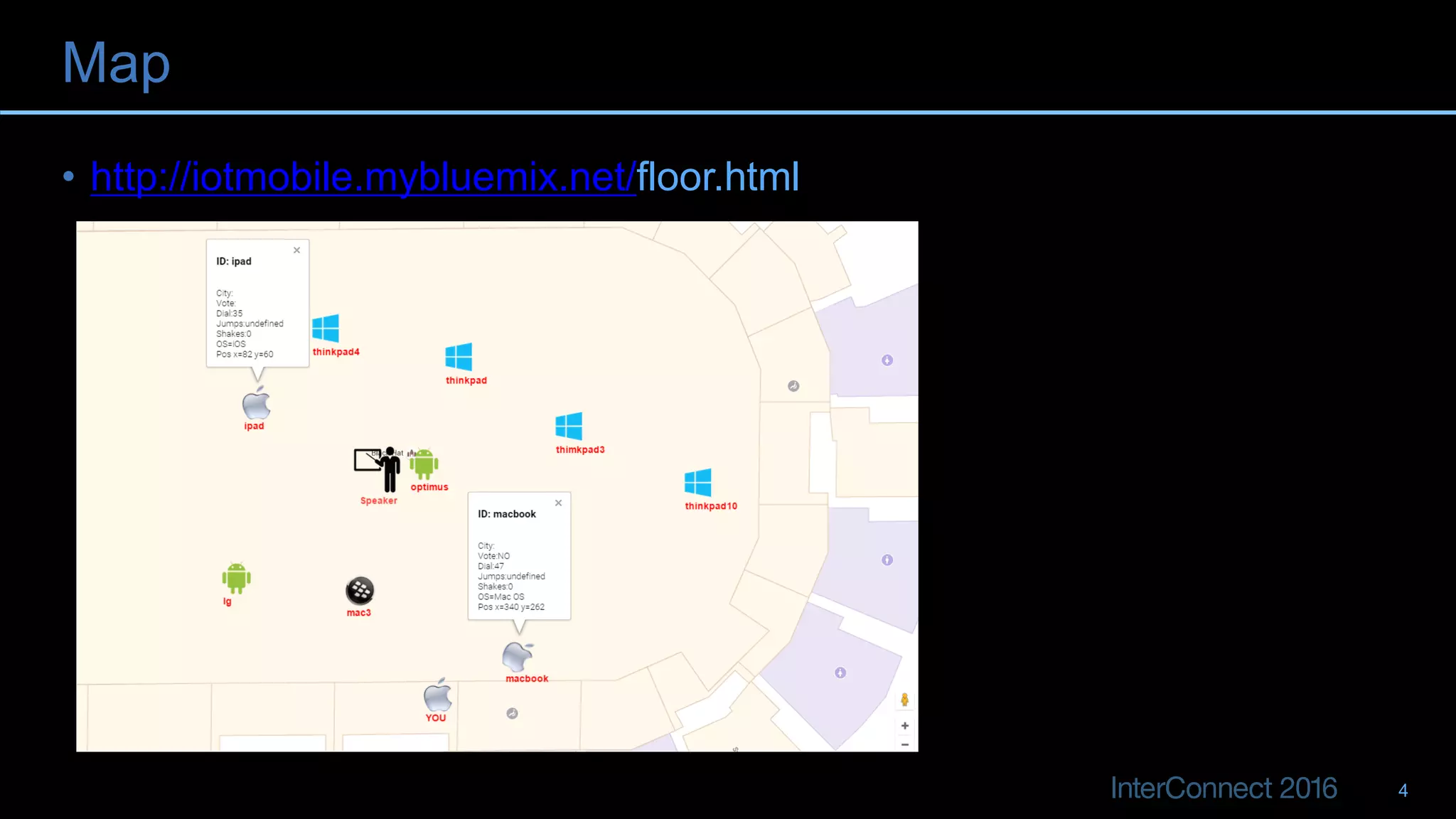Click 'Dial:35' in ipad popup

[229, 314]
